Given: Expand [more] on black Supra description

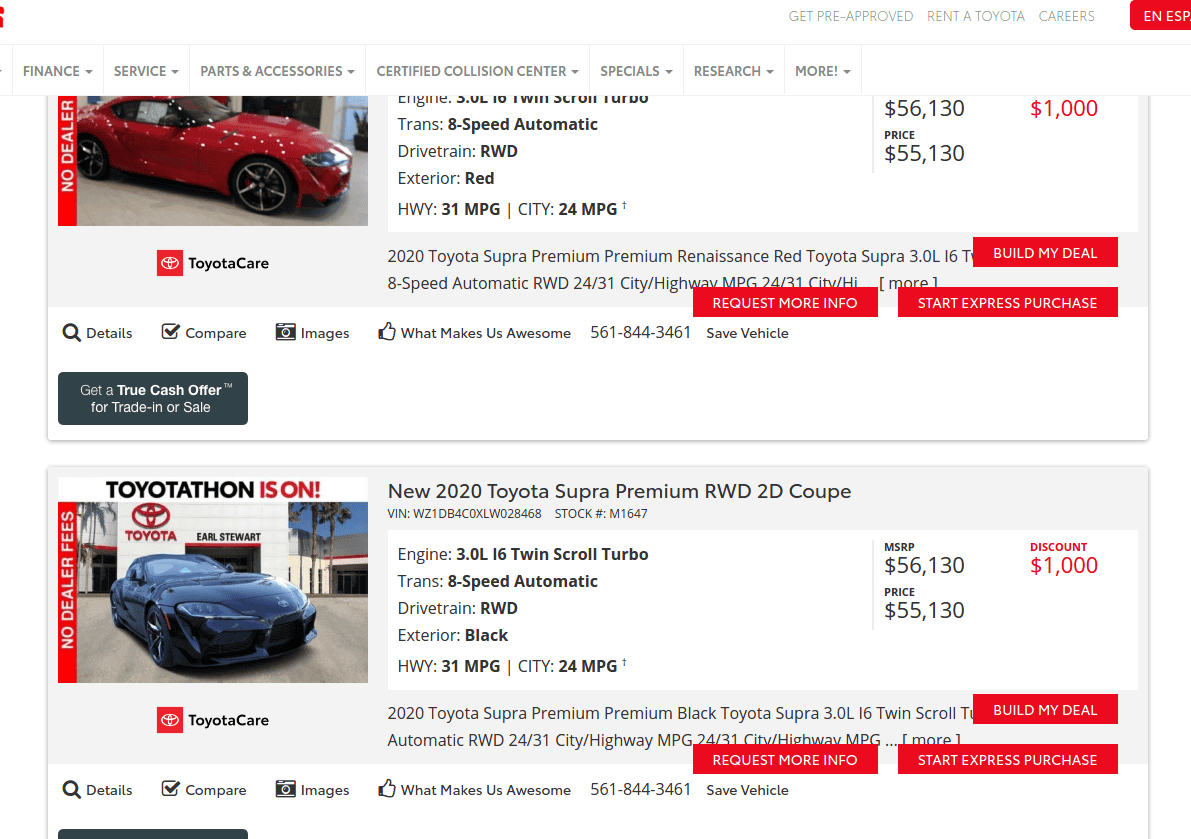Looking at the screenshot, I should (931, 740).
